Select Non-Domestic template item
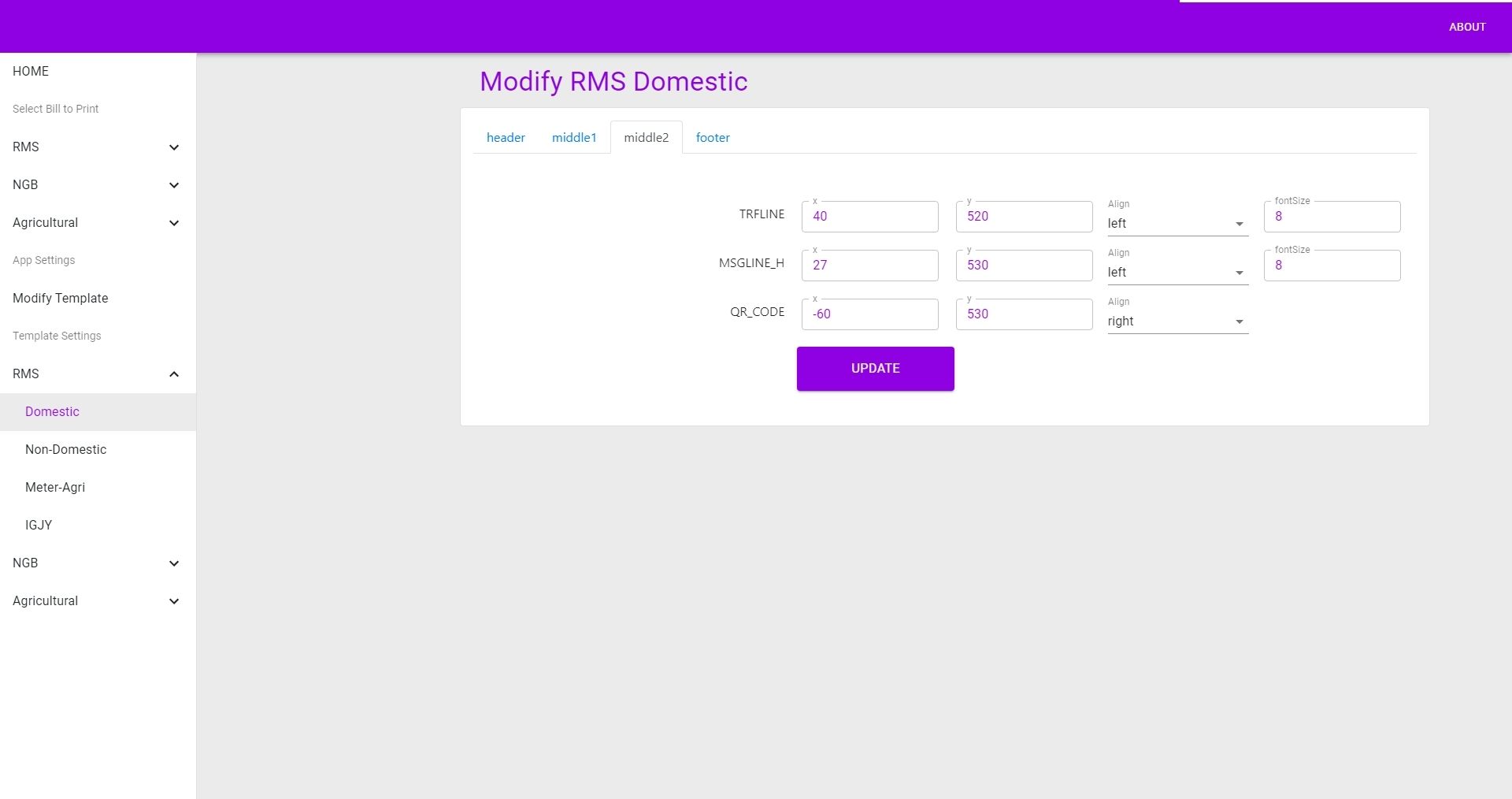Viewport: 1512px width, 799px height. coord(65,449)
